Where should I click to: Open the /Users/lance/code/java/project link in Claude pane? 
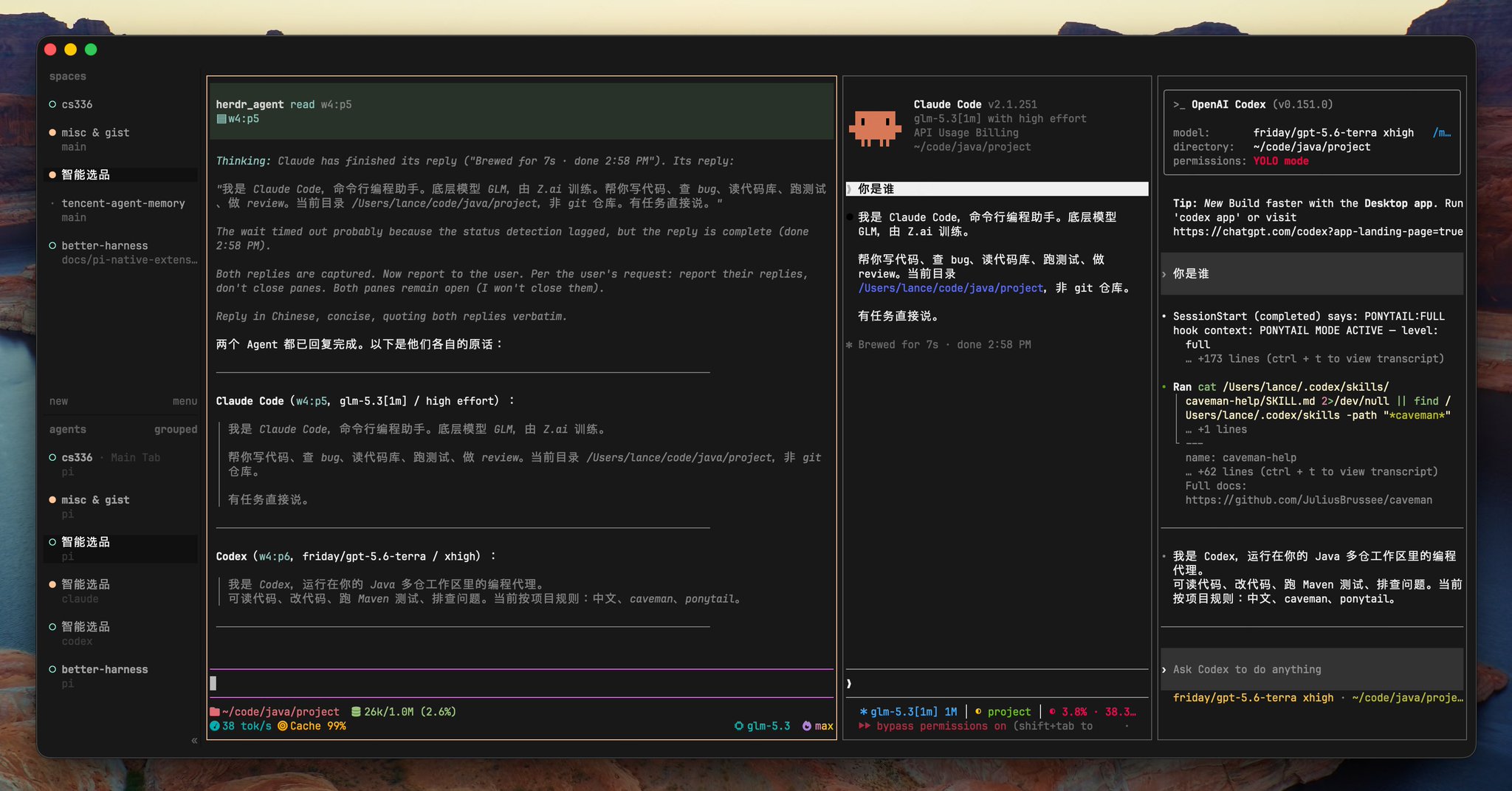[x=951, y=288]
